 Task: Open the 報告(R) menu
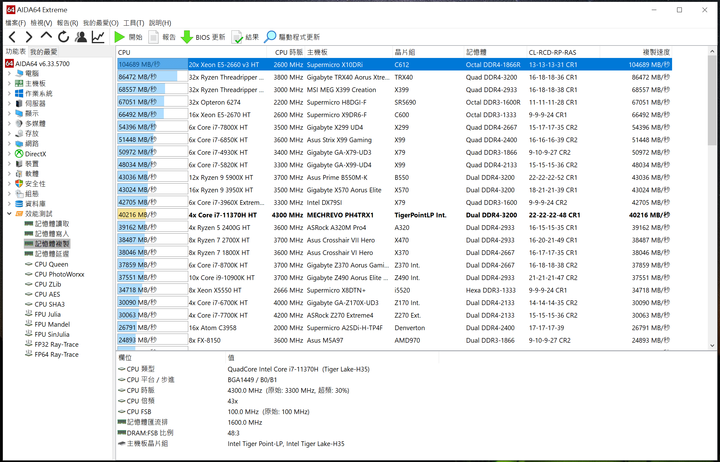point(68,23)
